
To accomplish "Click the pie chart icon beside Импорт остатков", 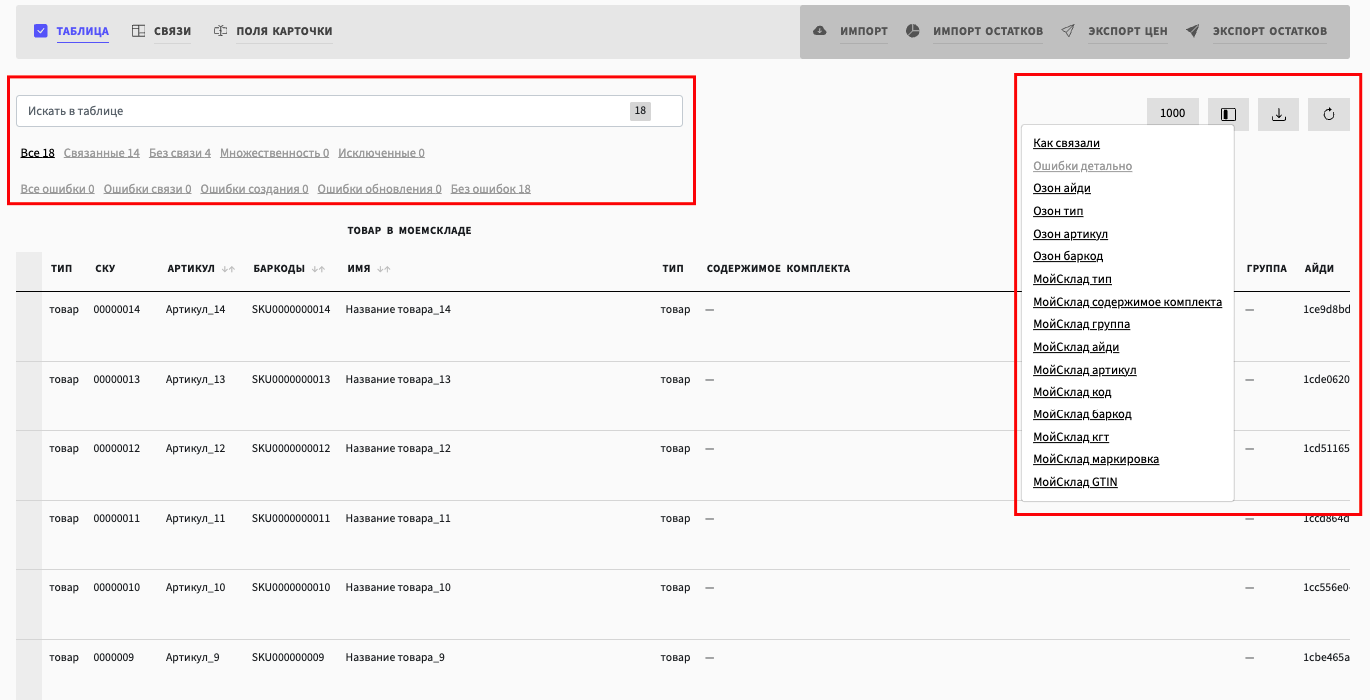I will [x=913, y=31].
